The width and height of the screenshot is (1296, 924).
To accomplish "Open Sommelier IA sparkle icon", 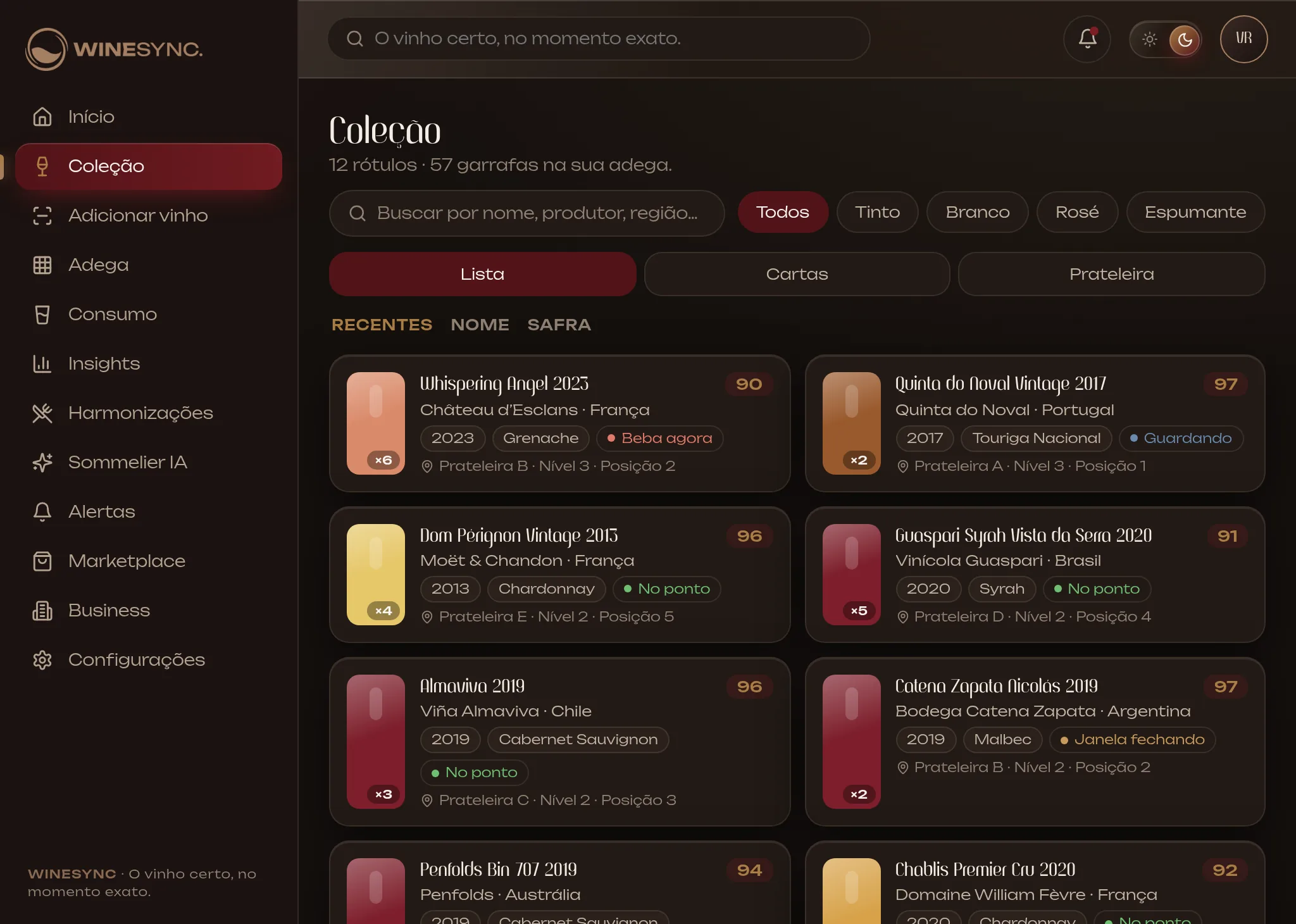I will point(42,462).
